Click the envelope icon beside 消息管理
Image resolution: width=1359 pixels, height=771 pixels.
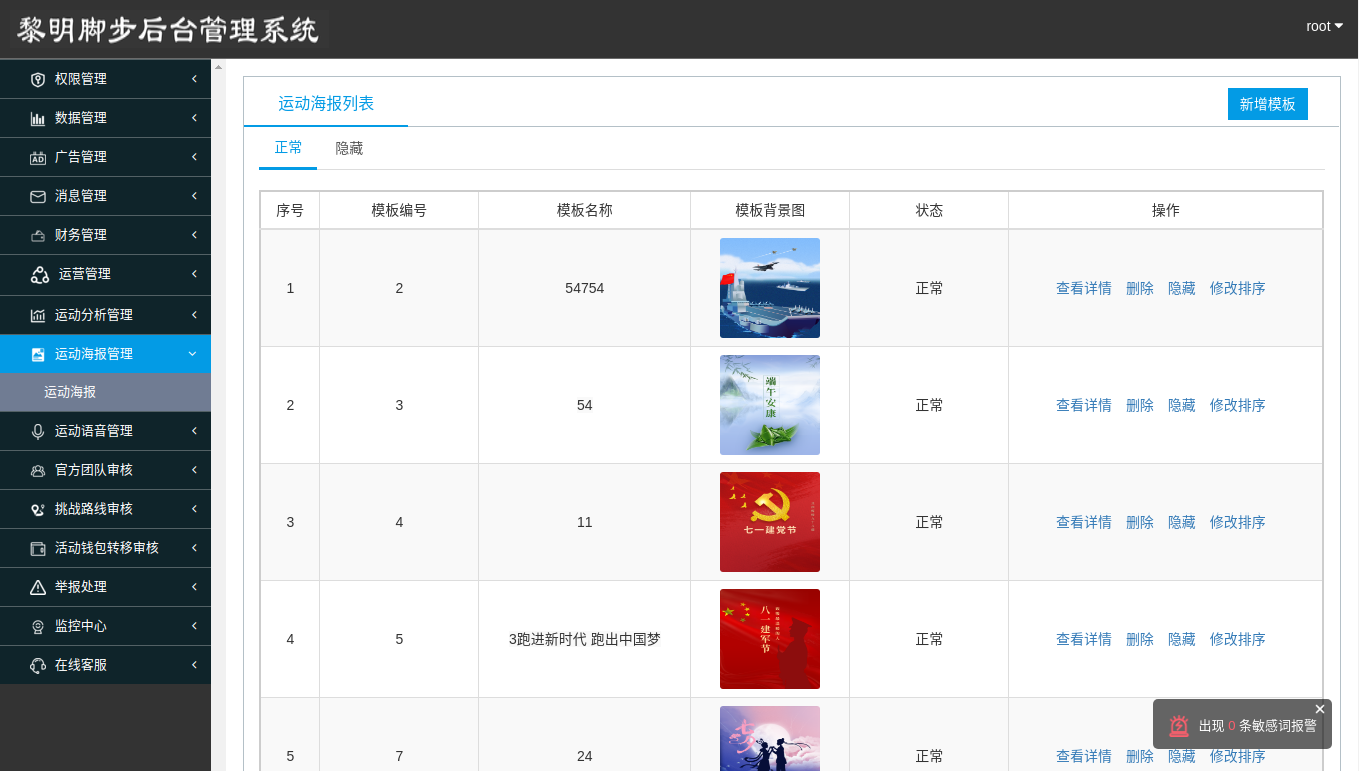[38, 196]
